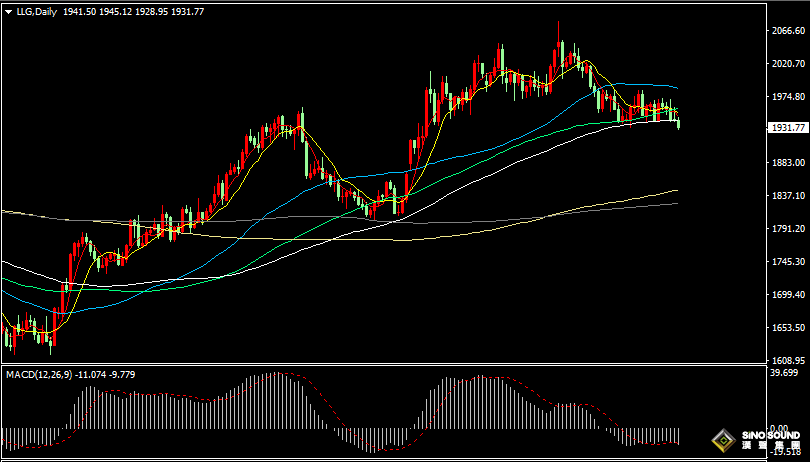Click the Sino Sound diamond logo icon
Viewport: 810px width, 462px height.
click(724, 441)
